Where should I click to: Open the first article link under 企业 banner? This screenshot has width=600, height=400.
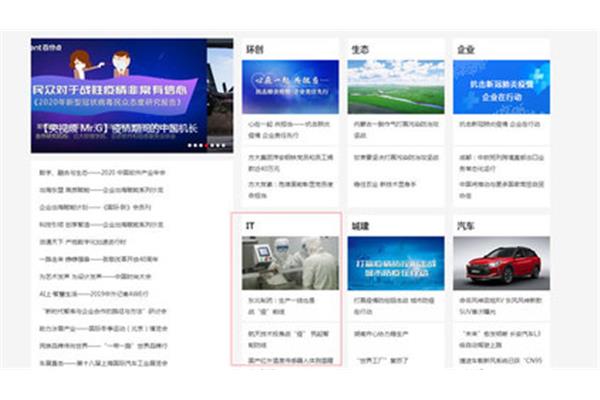click(x=499, y=124)
